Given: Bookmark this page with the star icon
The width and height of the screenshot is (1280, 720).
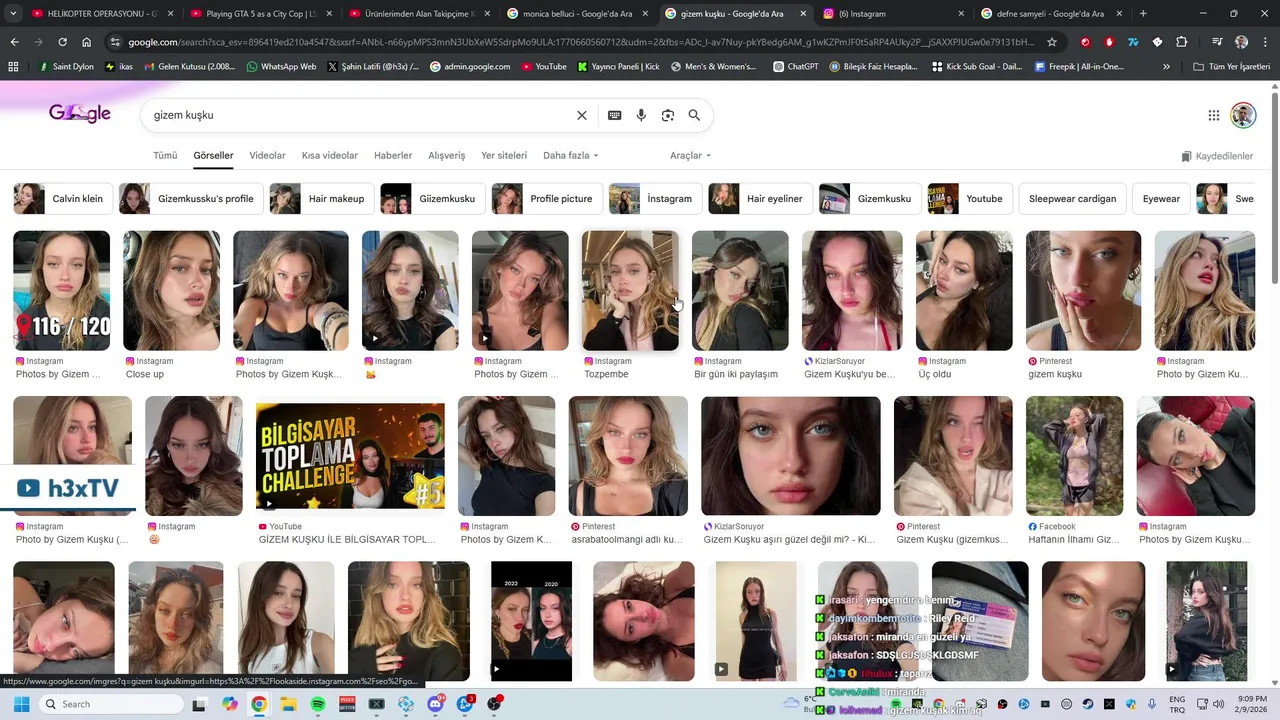Looking at the screenshot, I should [x=1052, y=42].
